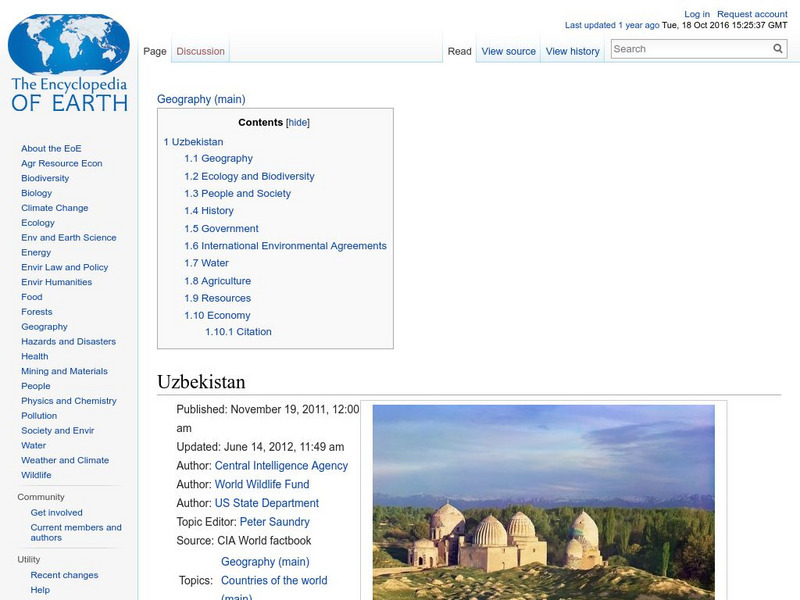Click the search magnifying glass icon
This screenshot has width=800, height=600.
click(777, 47)
